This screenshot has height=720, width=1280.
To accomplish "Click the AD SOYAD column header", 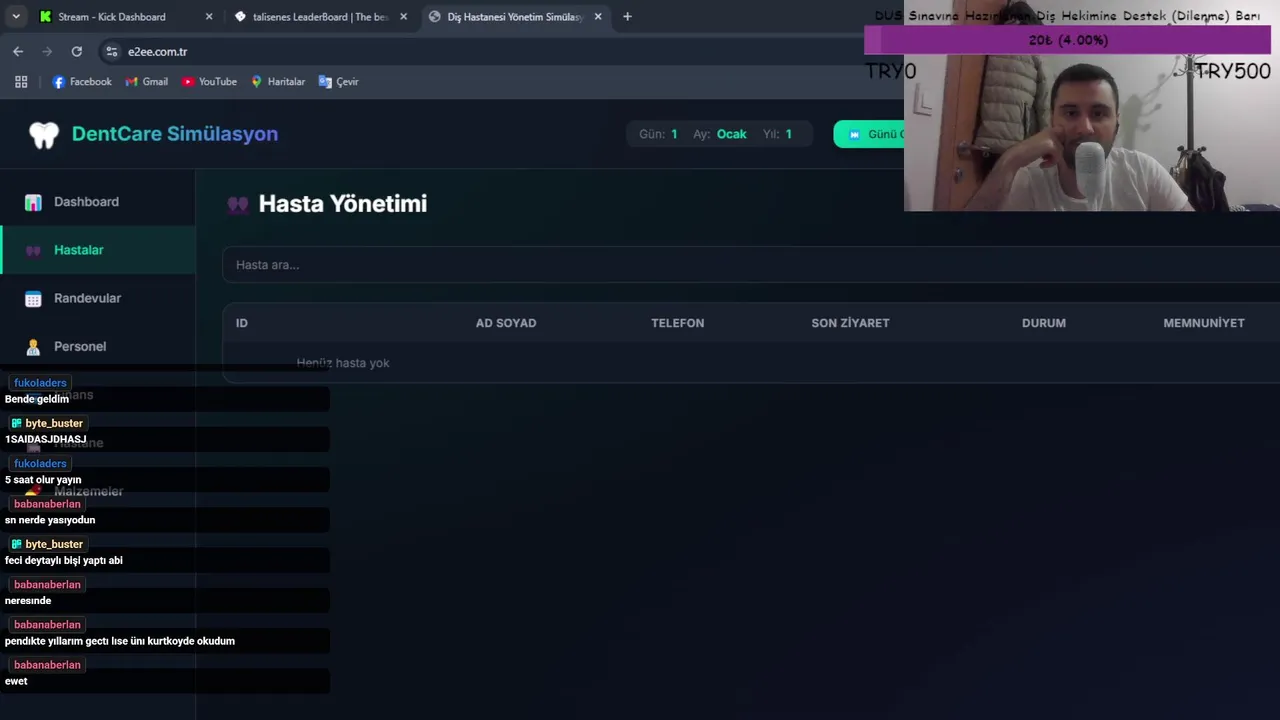I will [506, 323].
